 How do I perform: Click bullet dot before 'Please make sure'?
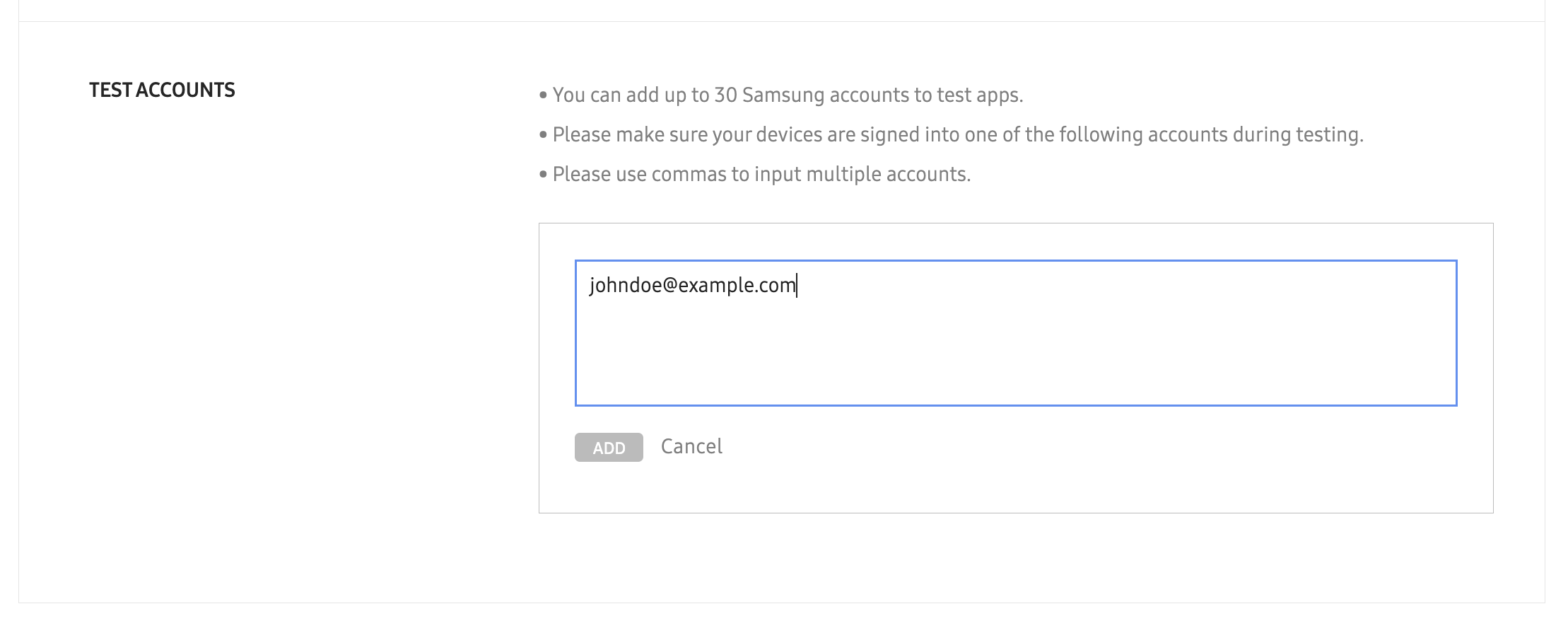coord(543,135)
